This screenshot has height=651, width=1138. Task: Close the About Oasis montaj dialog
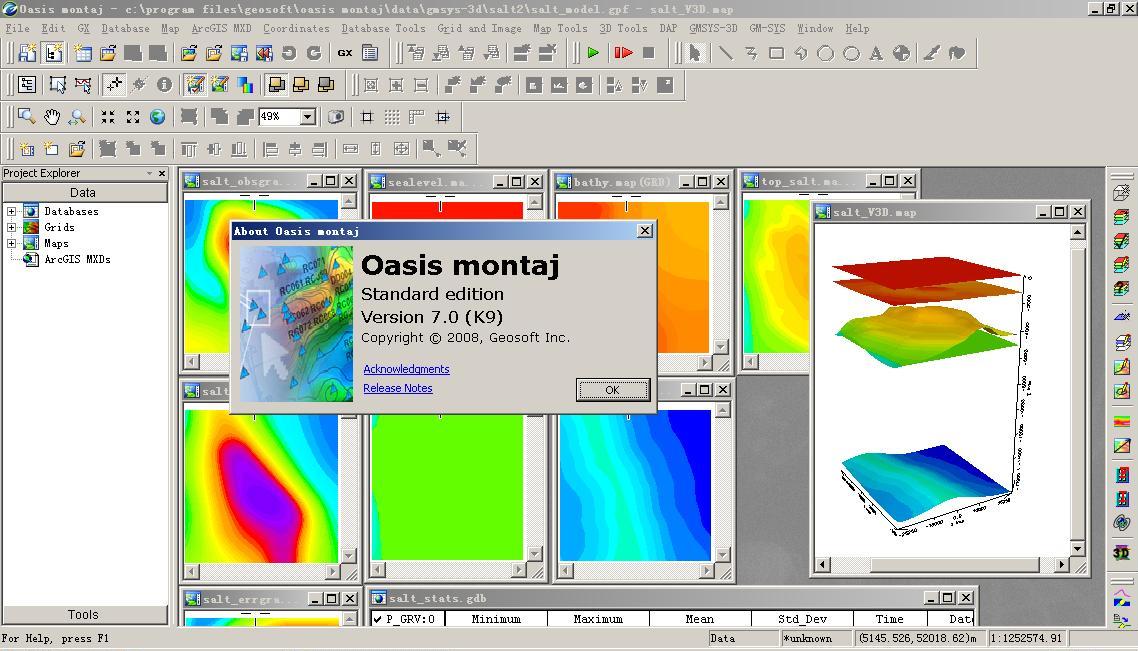click(x=644, y=231)
